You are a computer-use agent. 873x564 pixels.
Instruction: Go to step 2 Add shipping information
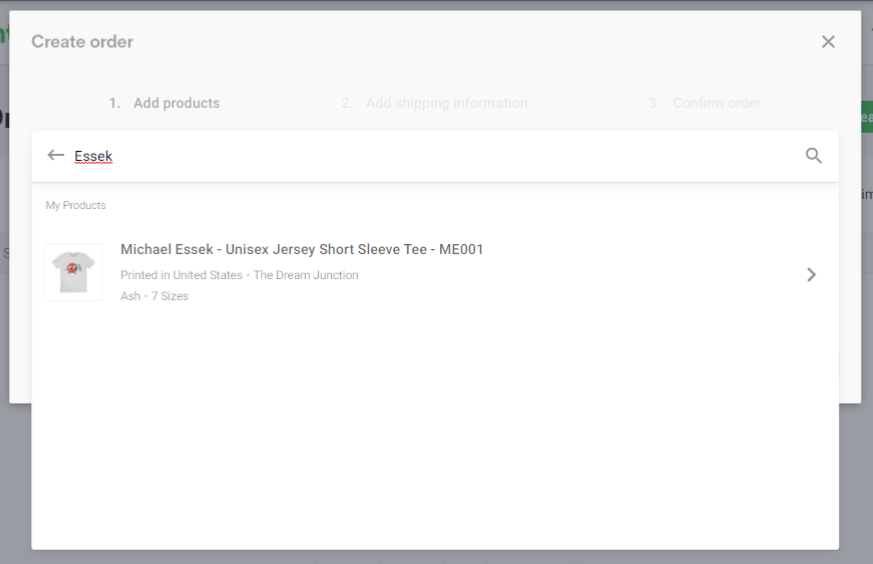pos(434,103)
